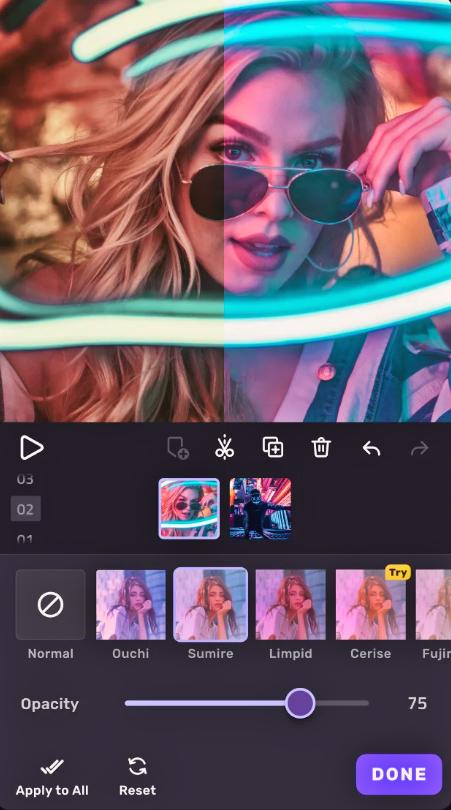
Task: Play the video preview
Action: pos(32,447)
